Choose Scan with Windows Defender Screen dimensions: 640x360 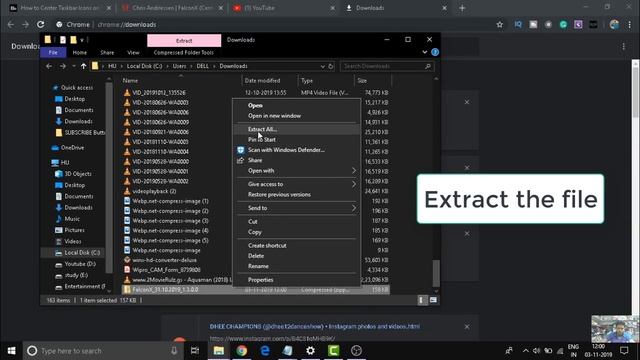coord(286,150)
